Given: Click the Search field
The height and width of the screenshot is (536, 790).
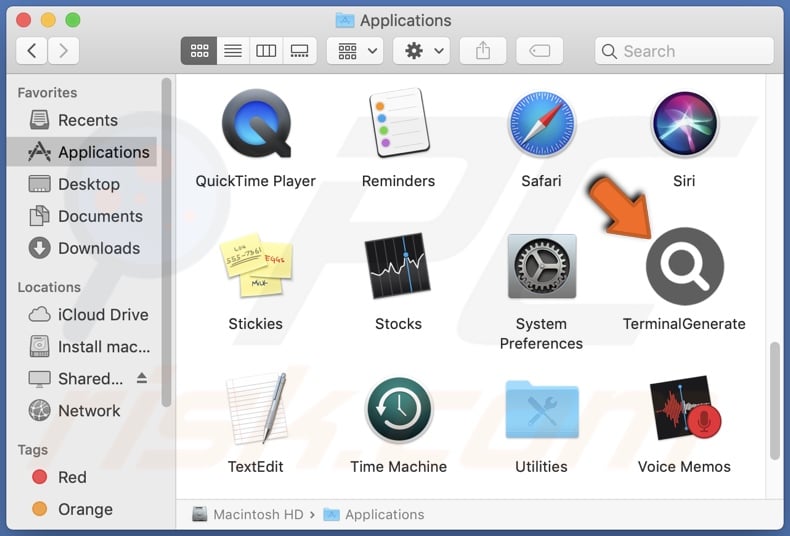Looking at the screenshot, I should click(x=684, y=51).
